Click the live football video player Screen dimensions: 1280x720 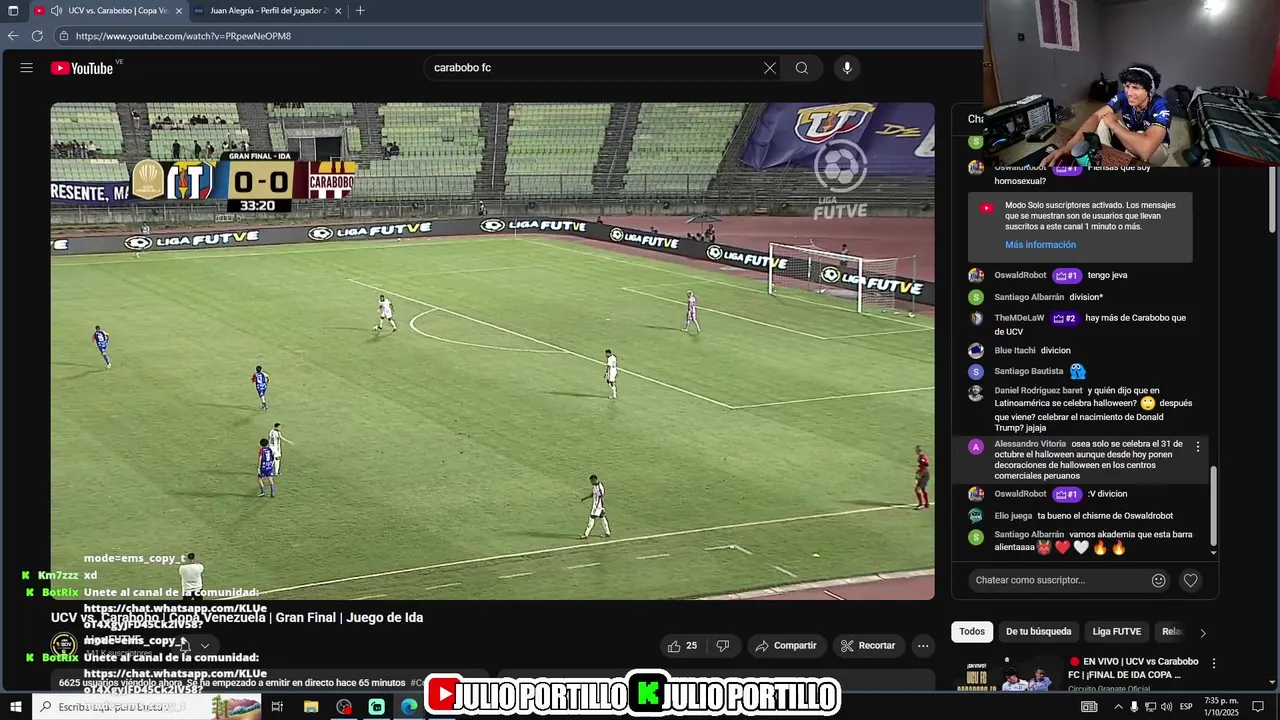tap(493, 351)
